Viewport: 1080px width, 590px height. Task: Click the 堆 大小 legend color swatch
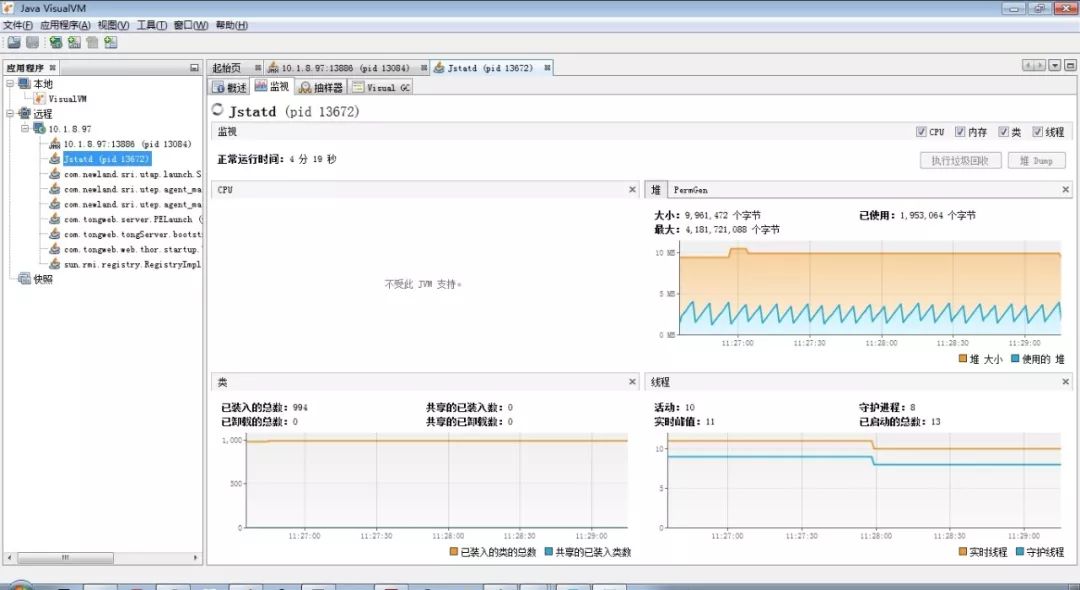click(x=963, y=359)
